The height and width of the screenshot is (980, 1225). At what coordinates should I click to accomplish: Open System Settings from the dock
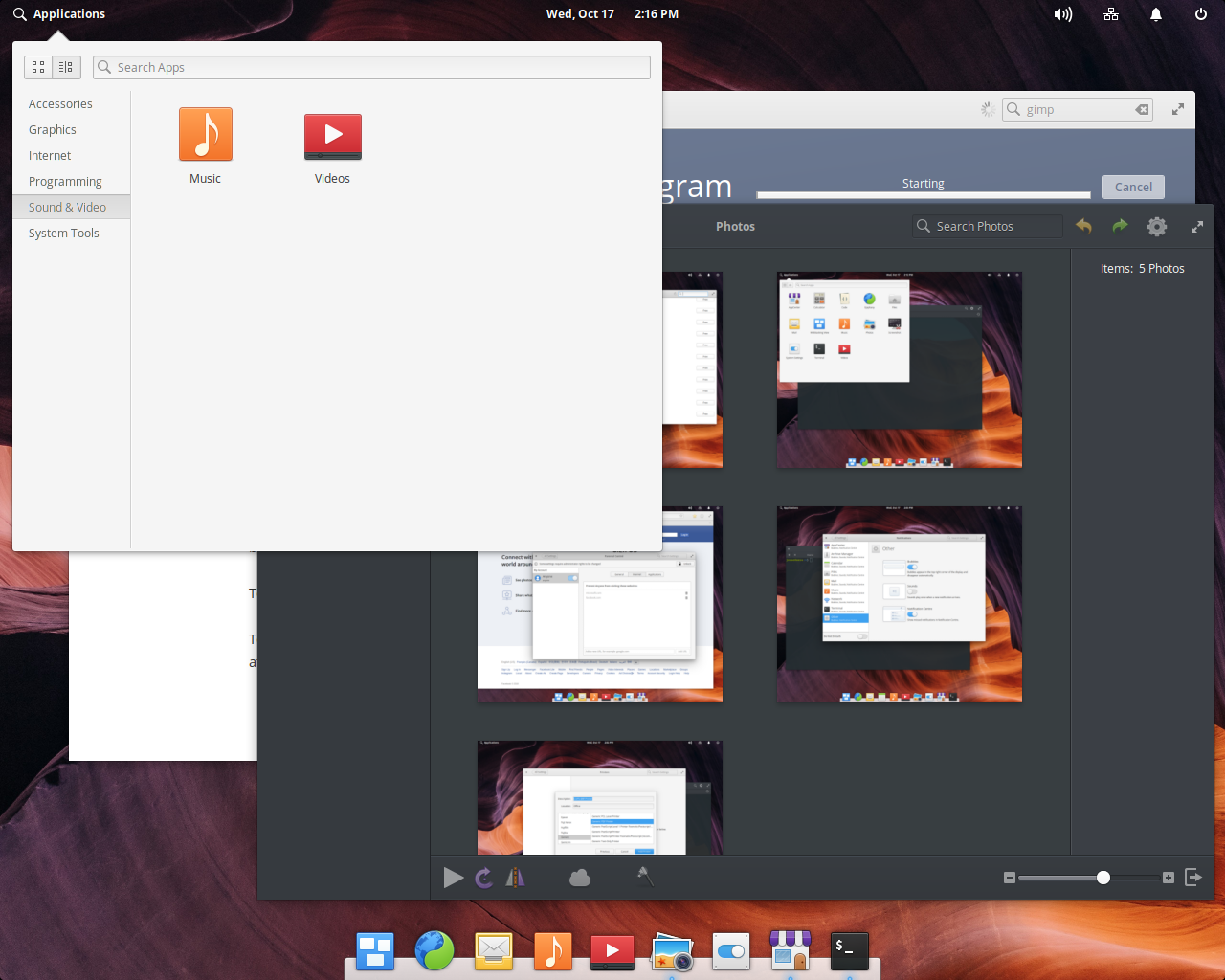tap(731, 950)
